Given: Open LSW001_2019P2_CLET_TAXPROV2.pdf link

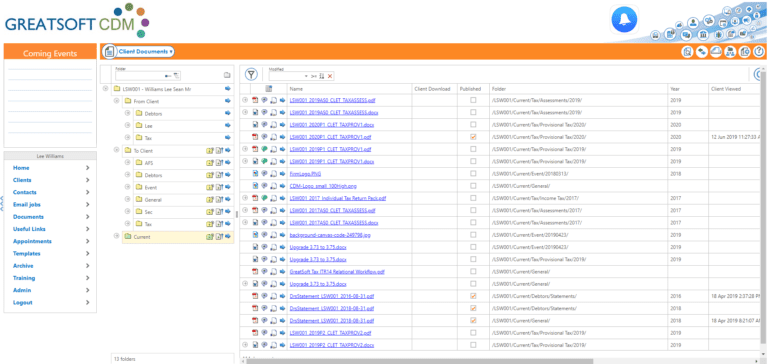Looking at the screenshot, I should 331,333.
